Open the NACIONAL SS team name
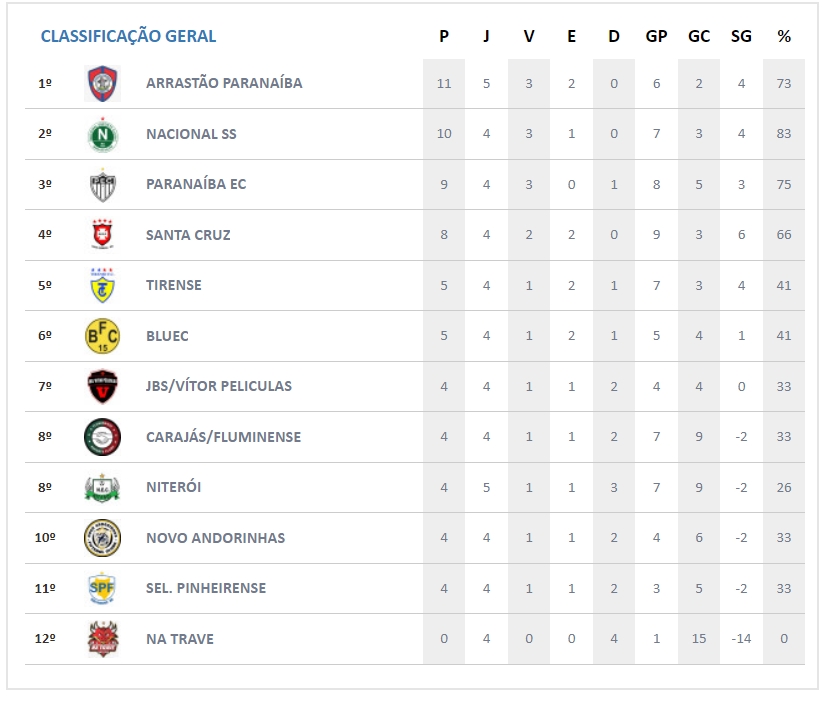 tap(191, 134)
